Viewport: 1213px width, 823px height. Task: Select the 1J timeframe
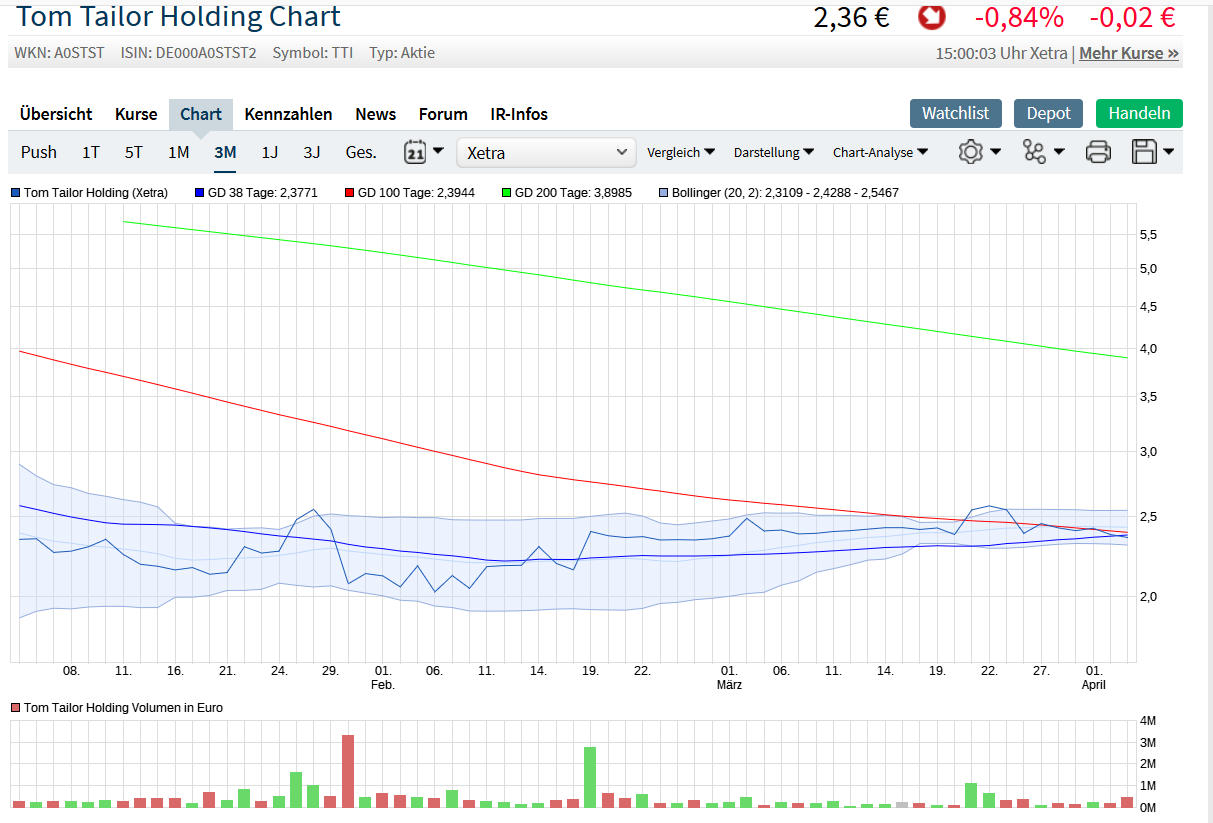coord(270,152)
